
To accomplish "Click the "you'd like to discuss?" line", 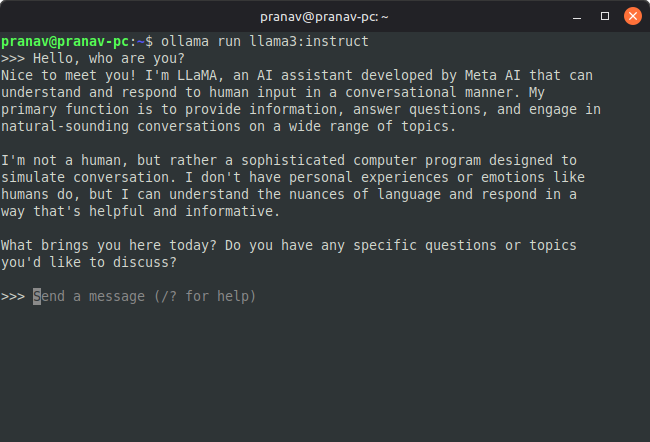I will pos(90,262).
